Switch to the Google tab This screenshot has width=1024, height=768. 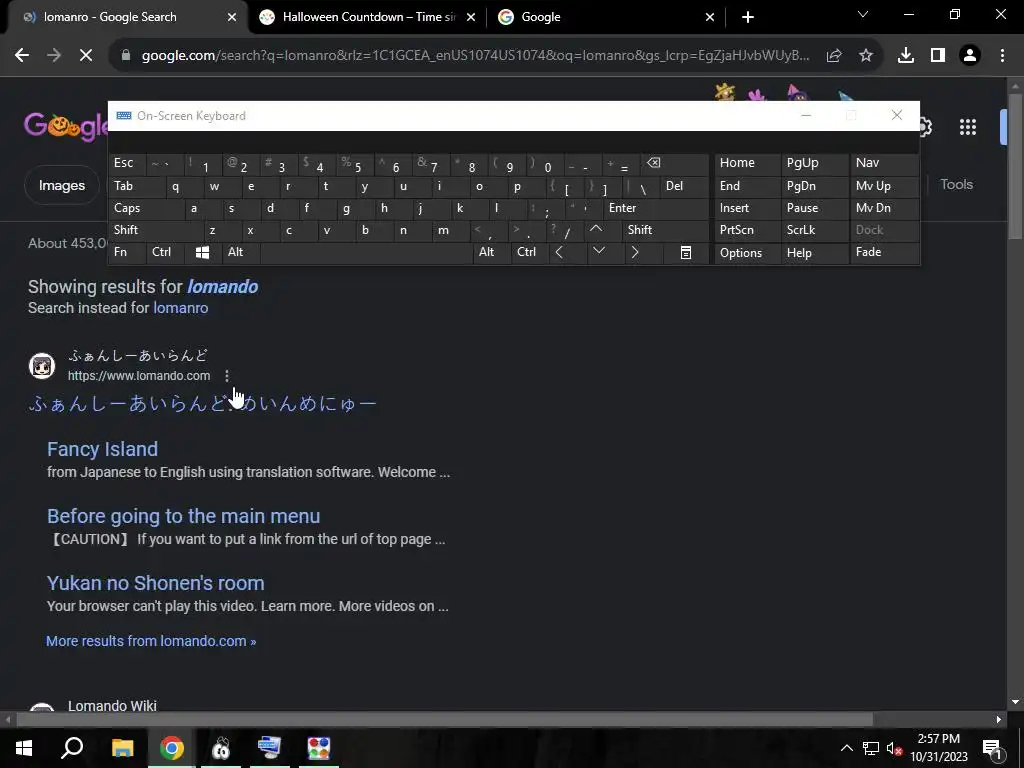pyautogui.click(x=605, y=17)
